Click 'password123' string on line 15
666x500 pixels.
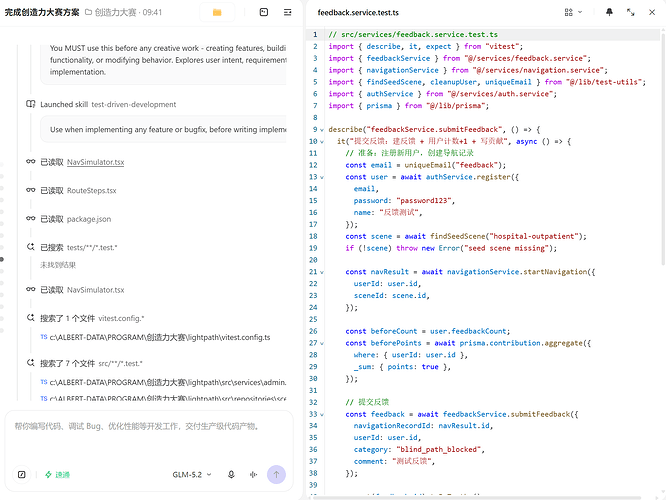coord(423,201)
